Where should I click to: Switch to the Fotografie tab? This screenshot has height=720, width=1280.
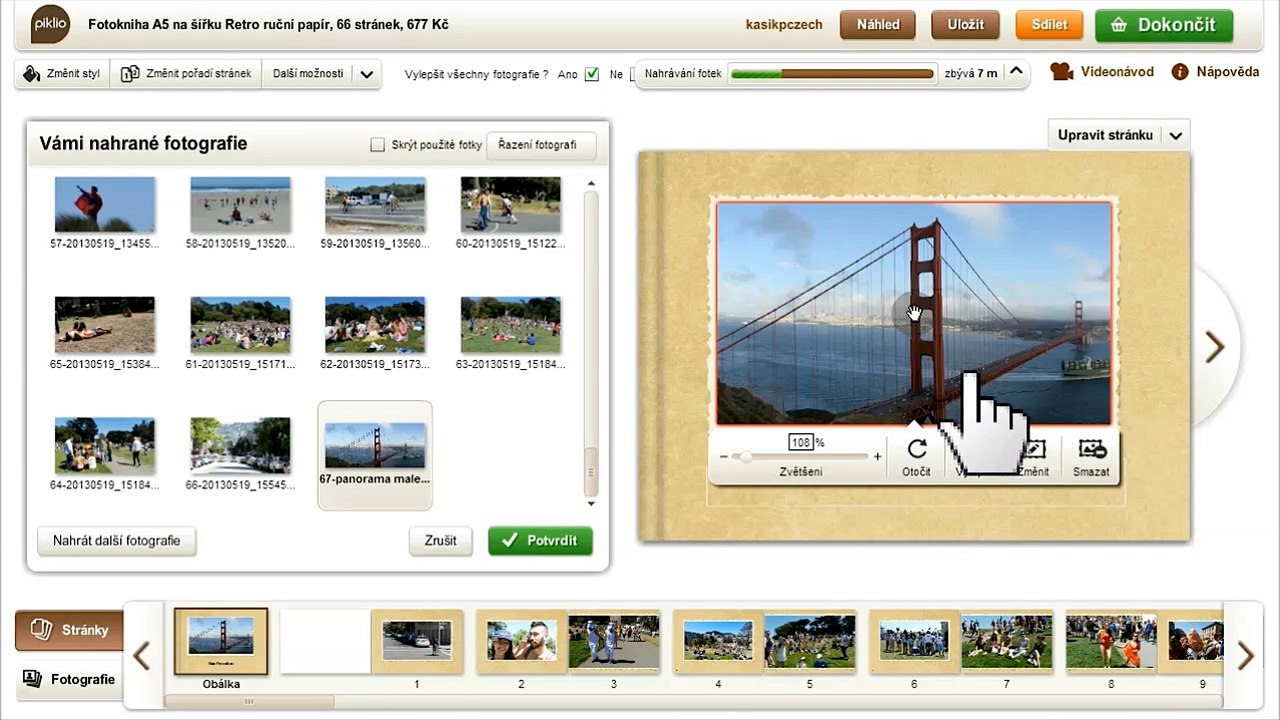[69, 679]
